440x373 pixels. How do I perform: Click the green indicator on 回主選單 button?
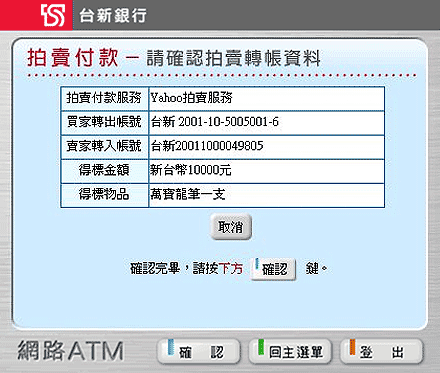(261, 347)
